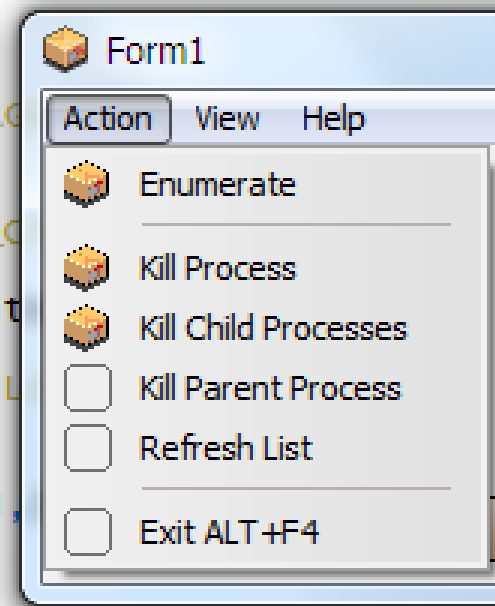Screen dimensions: 495x606
Task: Click the box icon beside Kill Child Processes
Action: coord(87,328)
